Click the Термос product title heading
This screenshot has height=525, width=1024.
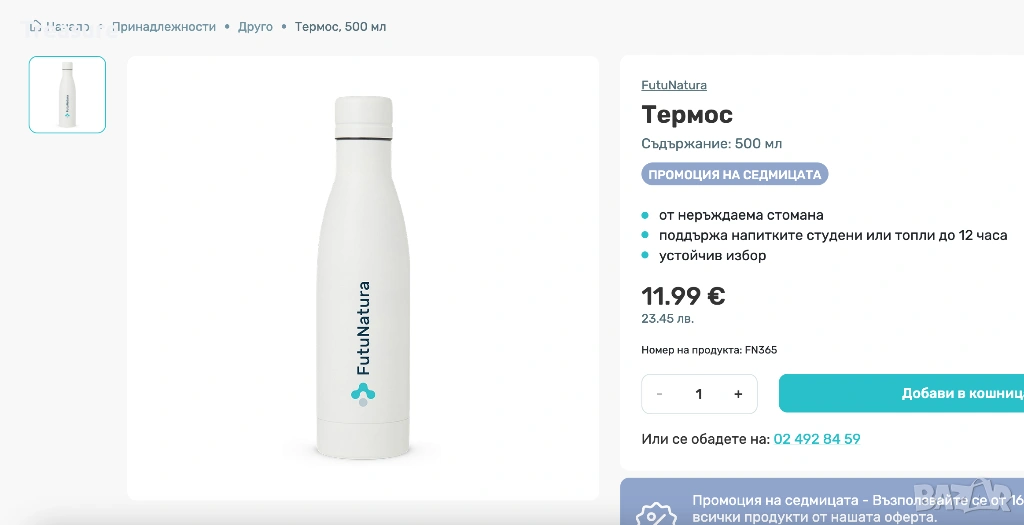point(687,115)
